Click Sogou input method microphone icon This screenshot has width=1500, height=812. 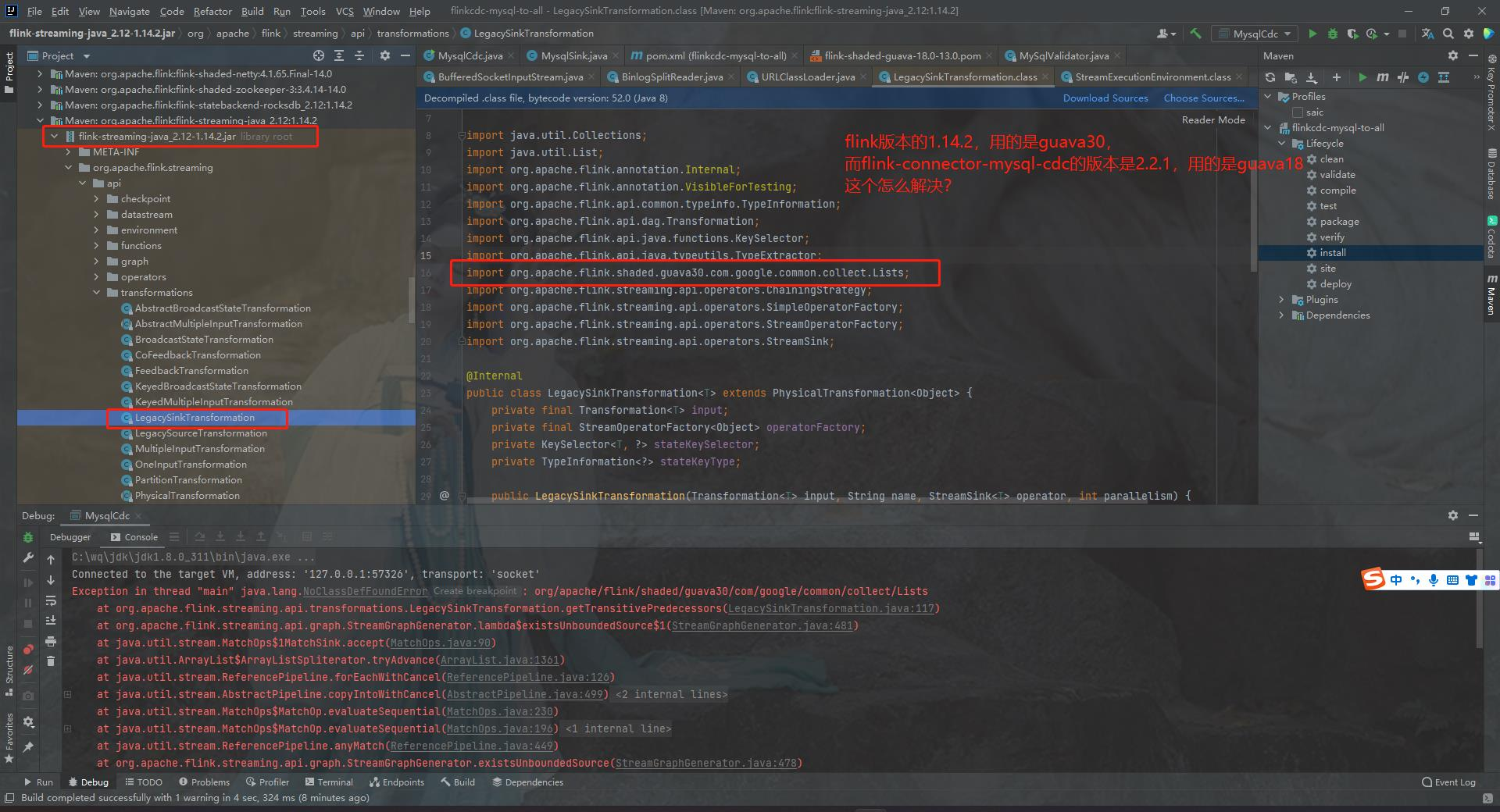click(1433, 580)
